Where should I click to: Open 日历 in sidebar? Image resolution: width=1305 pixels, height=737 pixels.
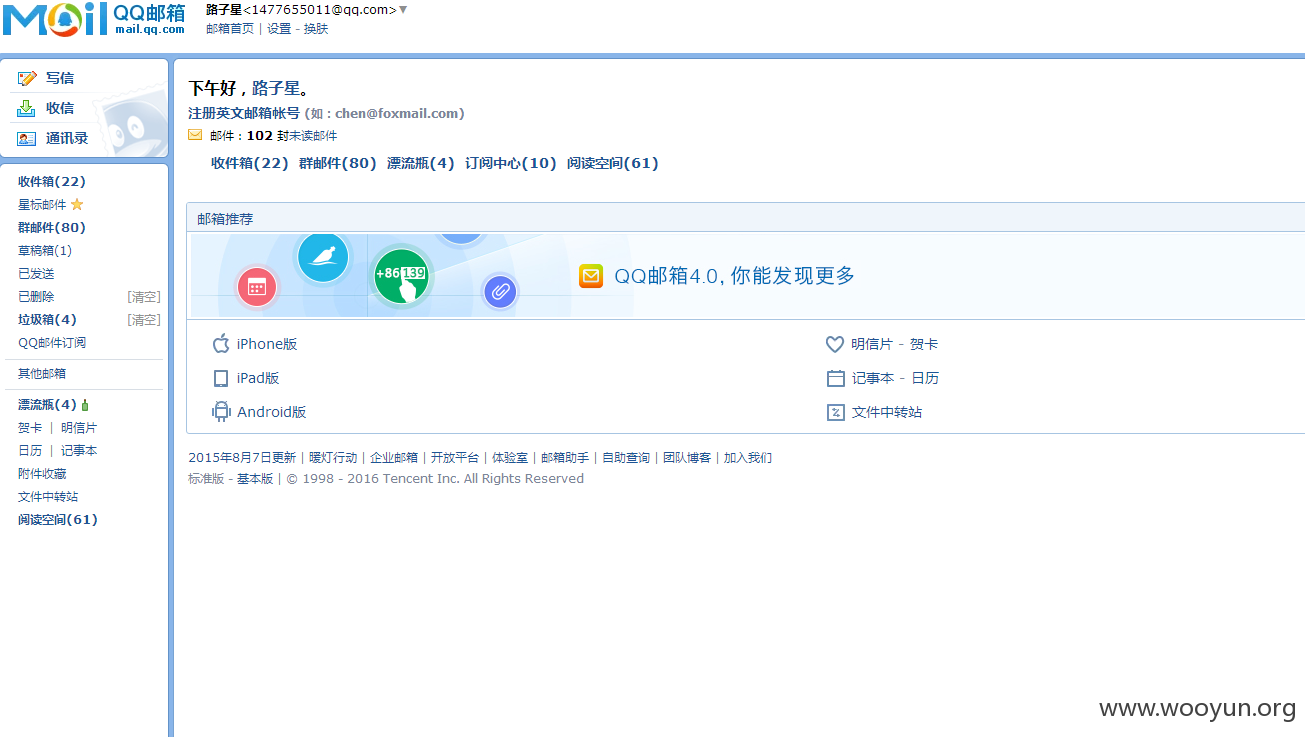point(30,451)
